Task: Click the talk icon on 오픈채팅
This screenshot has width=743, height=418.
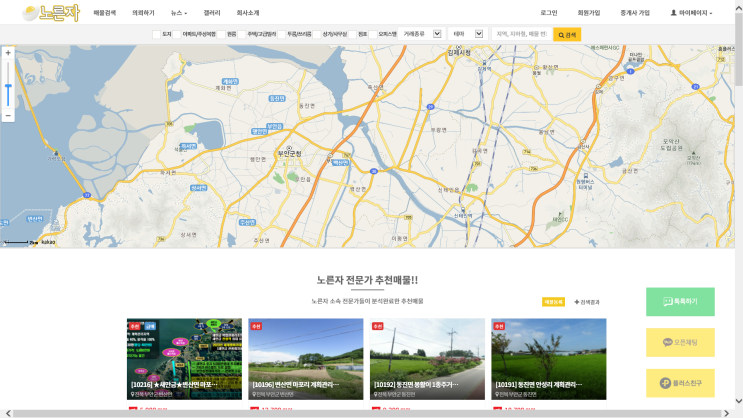Action: click(668, 342)
